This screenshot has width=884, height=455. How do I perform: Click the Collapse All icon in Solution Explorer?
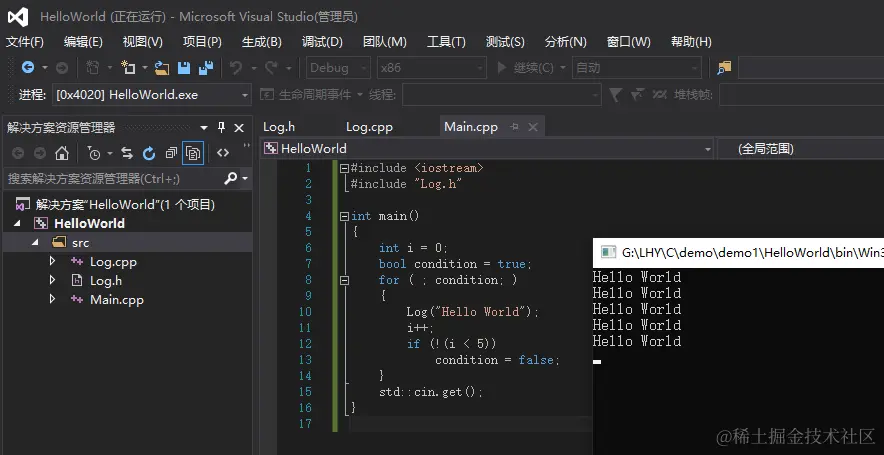coord(171,153)
